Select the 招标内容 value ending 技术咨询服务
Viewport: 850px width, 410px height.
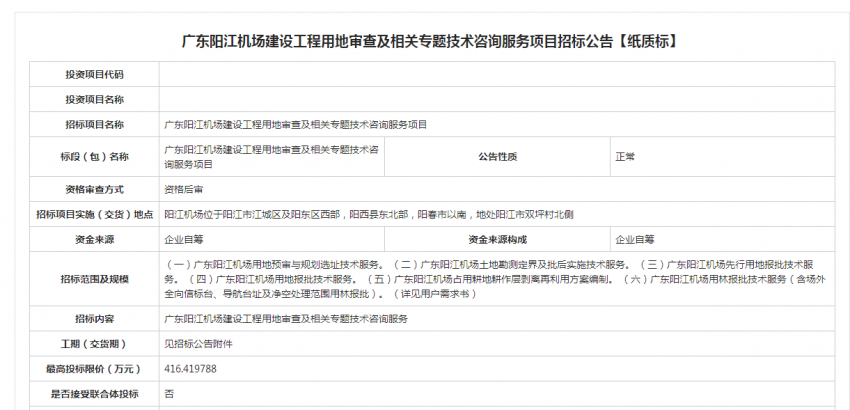point(286,319)
